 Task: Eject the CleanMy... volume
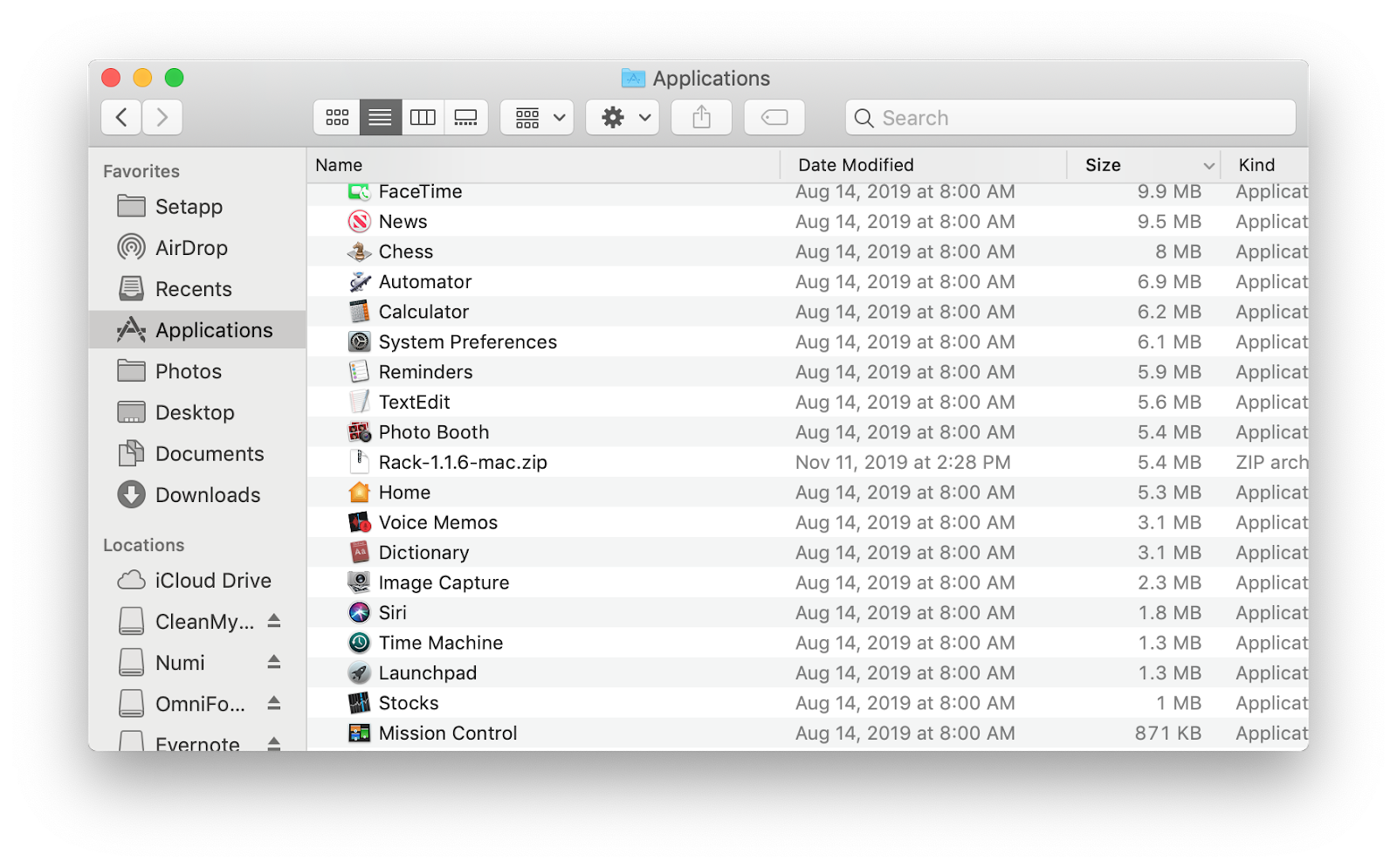274,621
